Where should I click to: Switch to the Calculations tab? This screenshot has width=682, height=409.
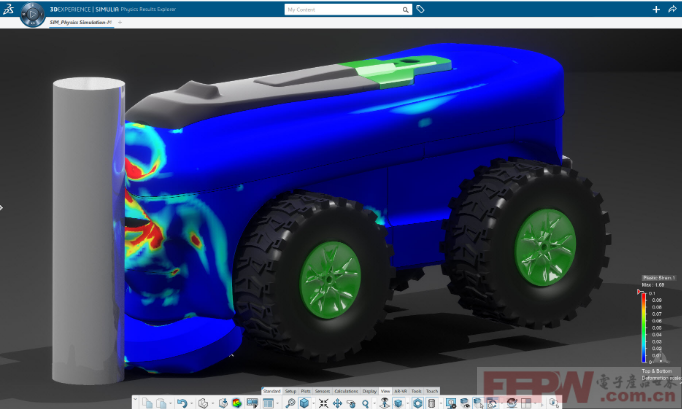point(346,391)
